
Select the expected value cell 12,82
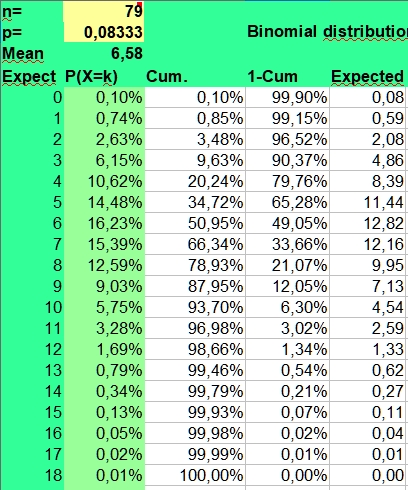point(368,223)
